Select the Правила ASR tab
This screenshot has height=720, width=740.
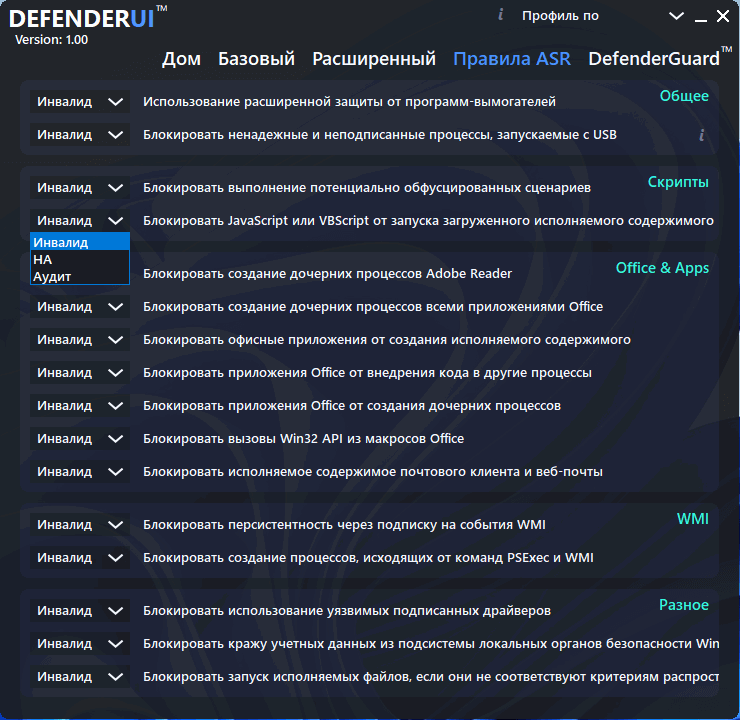coord(512,59)
